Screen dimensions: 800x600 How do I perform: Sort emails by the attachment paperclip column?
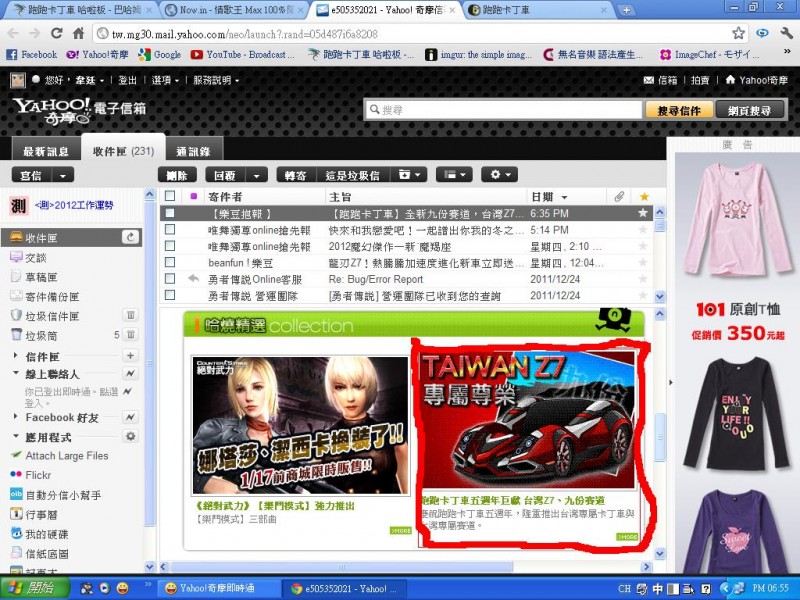(619, 196)
